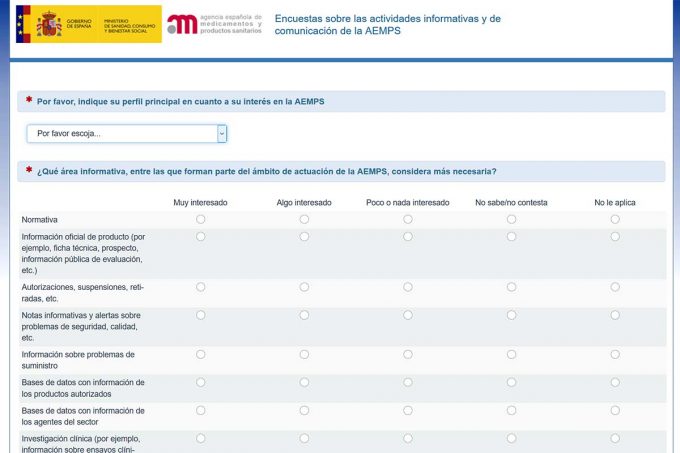Select 'Algo interesado' for Información sobre problemas de suministro

(304, 354)
